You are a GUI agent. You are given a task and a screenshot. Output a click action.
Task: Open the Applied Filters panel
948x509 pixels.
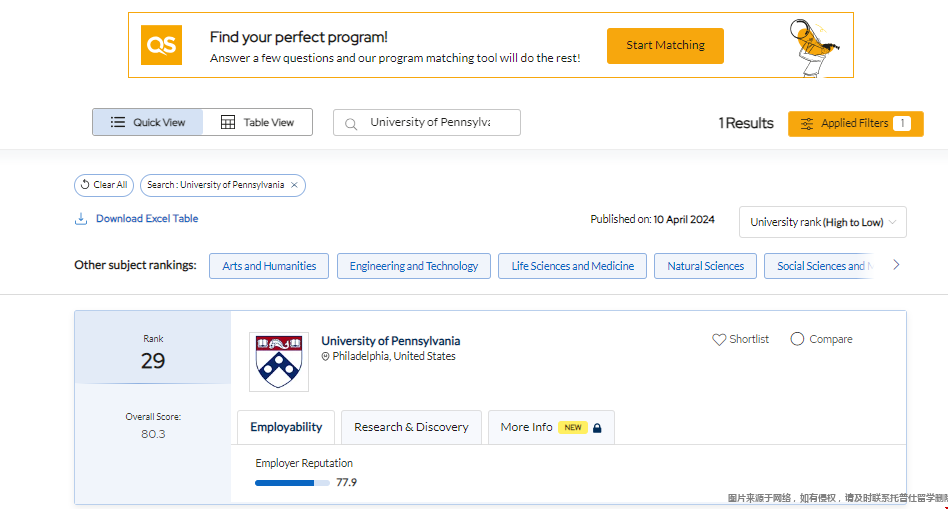click(855, 124)
